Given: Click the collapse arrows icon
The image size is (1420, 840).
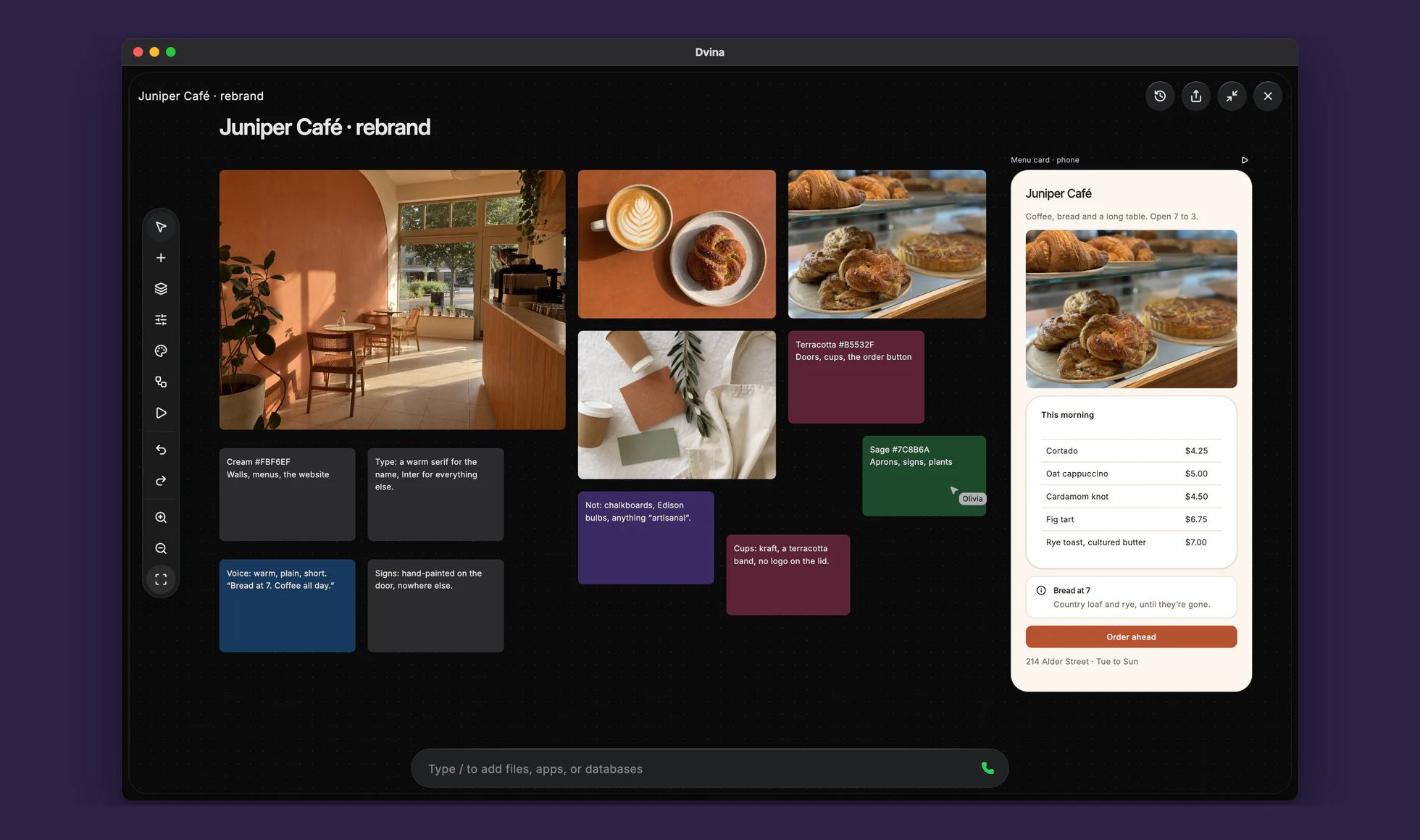Looking at the screenshot, I should coord(1232,96).
